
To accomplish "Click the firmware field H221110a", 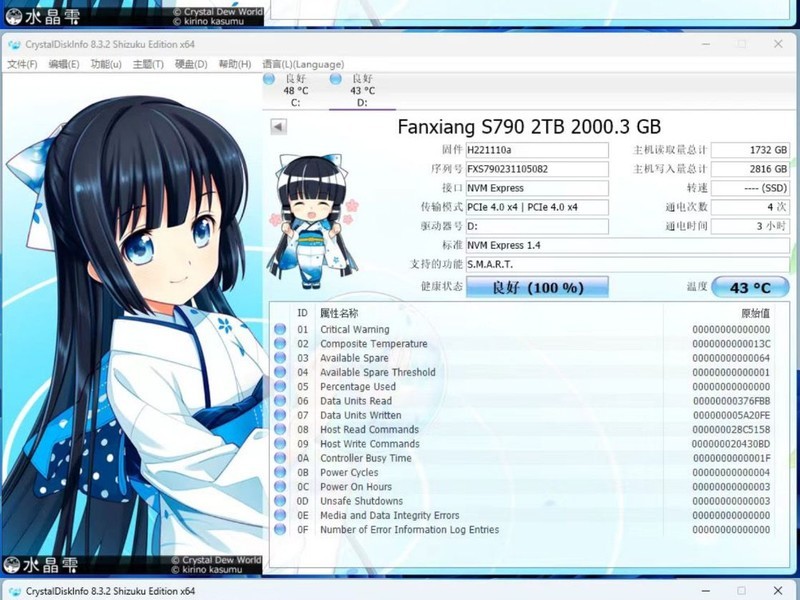I will (537, 150).
